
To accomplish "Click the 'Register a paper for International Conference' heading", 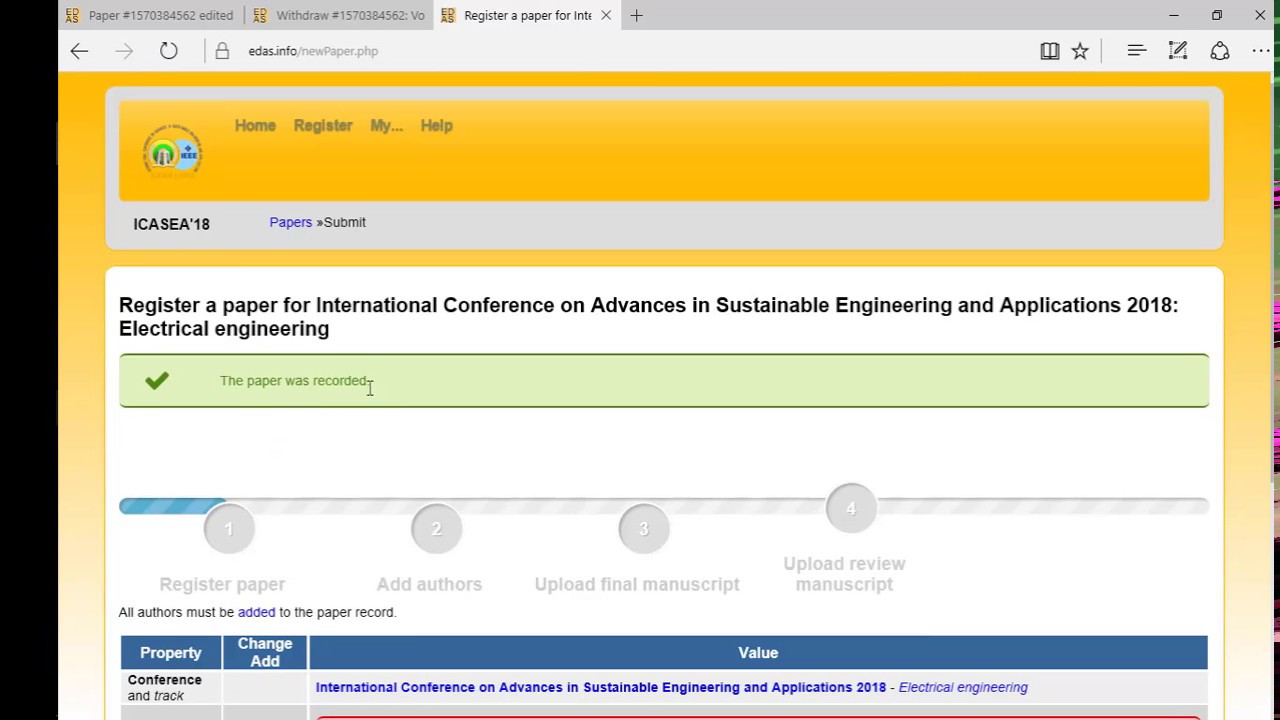I will [x=648, y=317].
